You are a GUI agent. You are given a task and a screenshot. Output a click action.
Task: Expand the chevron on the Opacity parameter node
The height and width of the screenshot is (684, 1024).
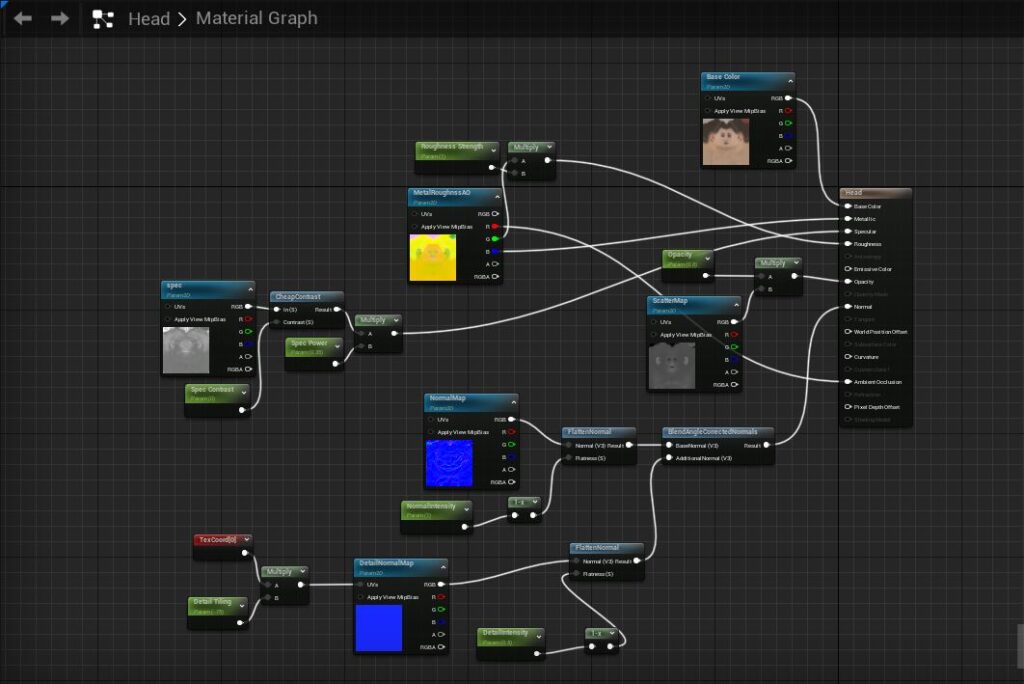[x=707, y=256]
